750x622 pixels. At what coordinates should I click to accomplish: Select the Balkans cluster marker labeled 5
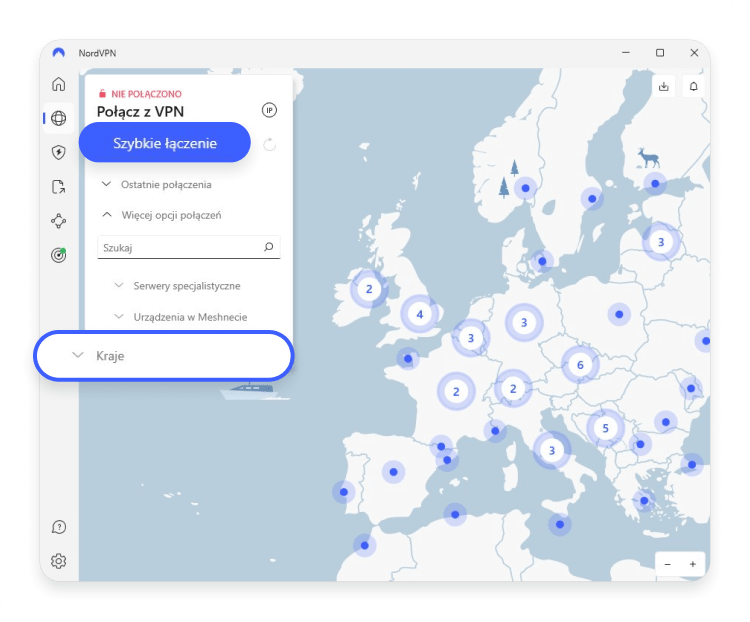click(x=605, y=428)
